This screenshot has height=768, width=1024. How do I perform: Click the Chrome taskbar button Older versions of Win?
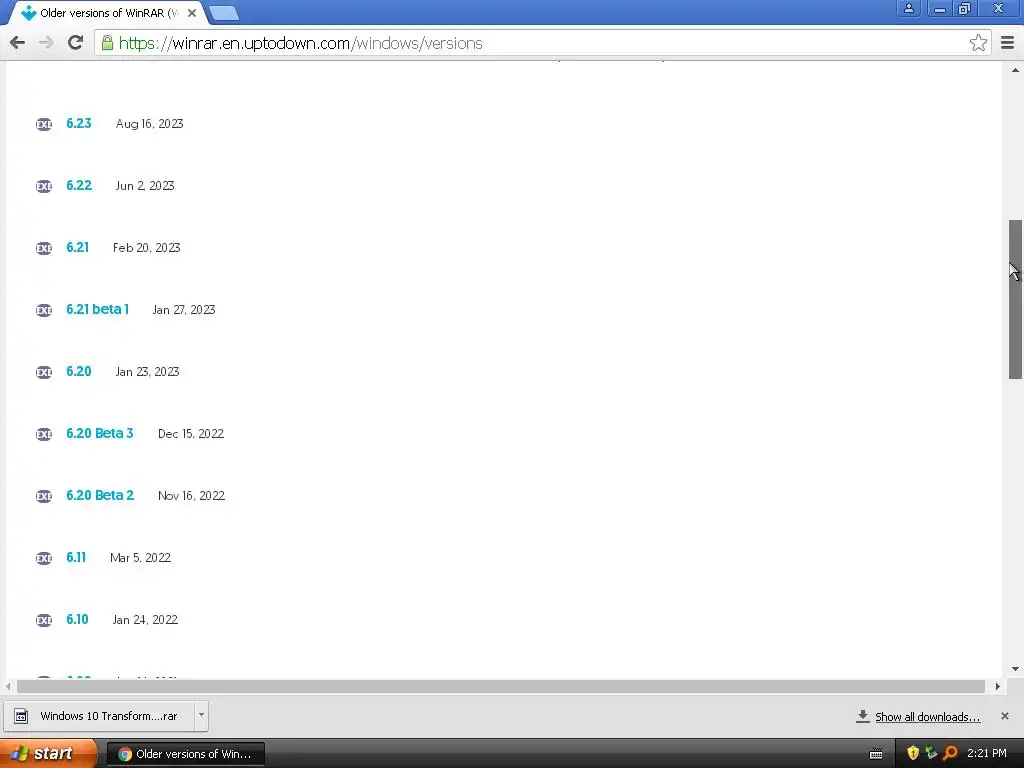185,754
